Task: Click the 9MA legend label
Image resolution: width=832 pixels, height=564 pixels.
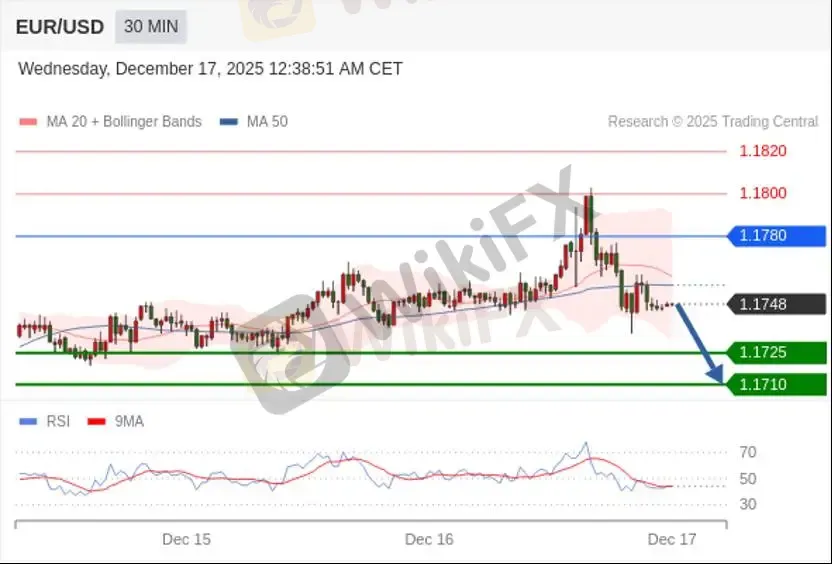Action: (x=129, y=421)
